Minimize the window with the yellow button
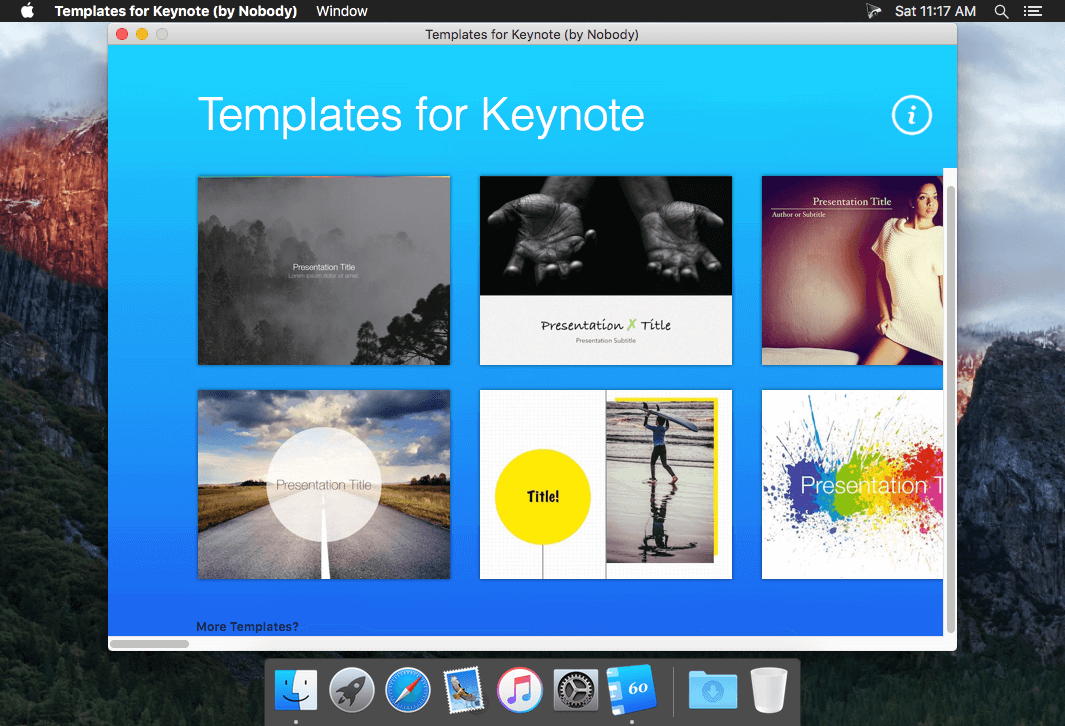 coord(142,34)
